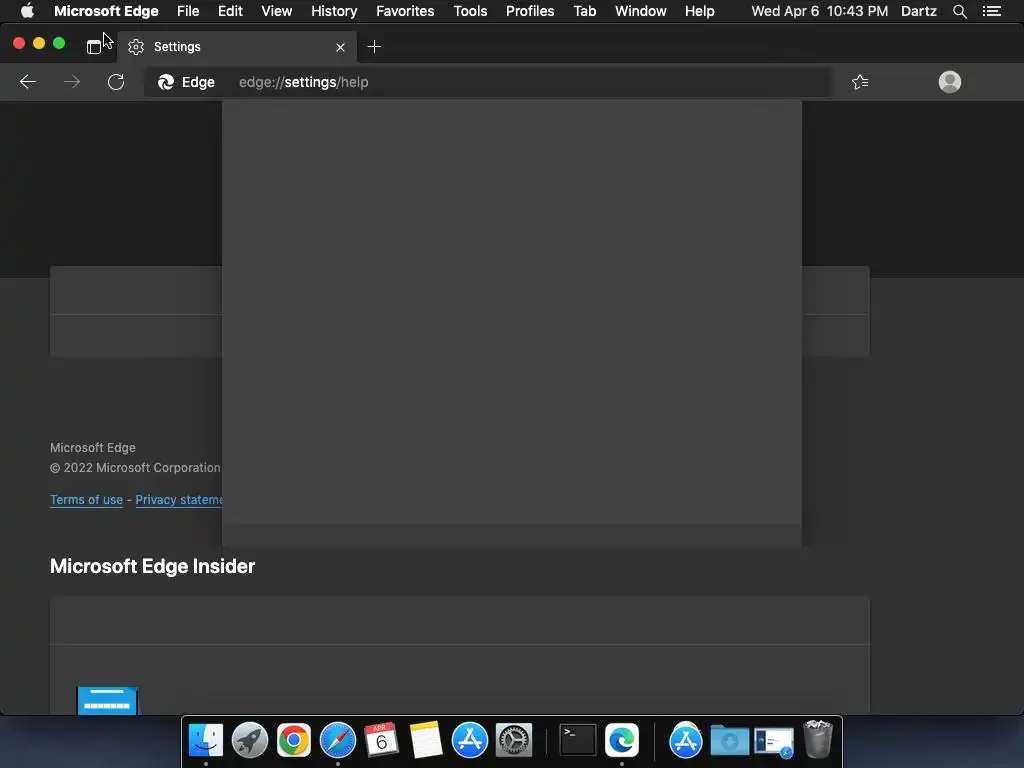Open the Trash from the Dock
This screenshot has height=768, width=1024.
818,739
